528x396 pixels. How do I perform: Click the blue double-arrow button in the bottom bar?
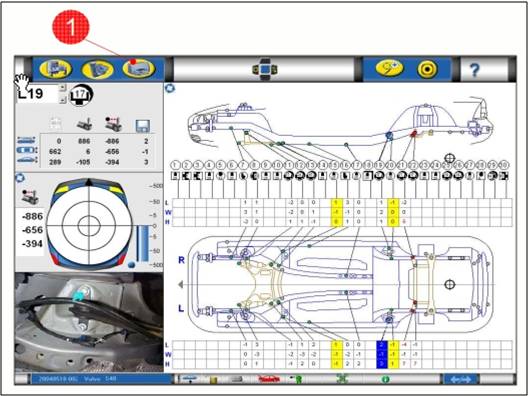pos(461,379)
